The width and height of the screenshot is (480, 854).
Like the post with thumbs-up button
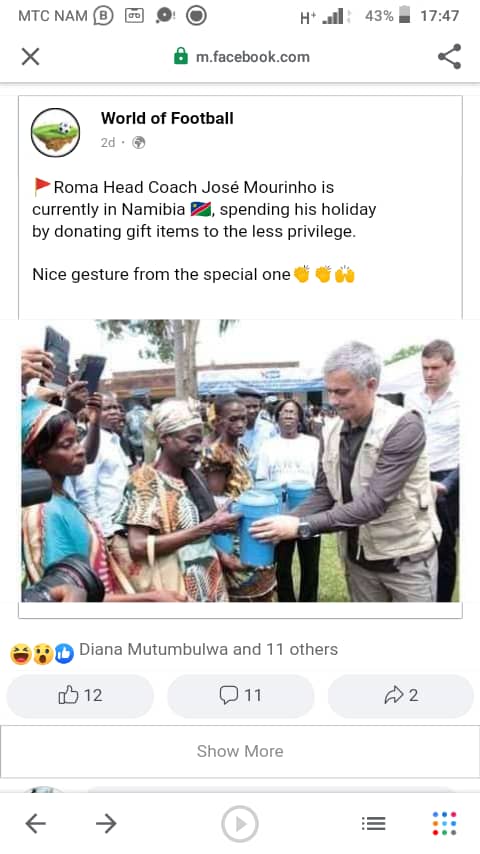click(80, 696)
